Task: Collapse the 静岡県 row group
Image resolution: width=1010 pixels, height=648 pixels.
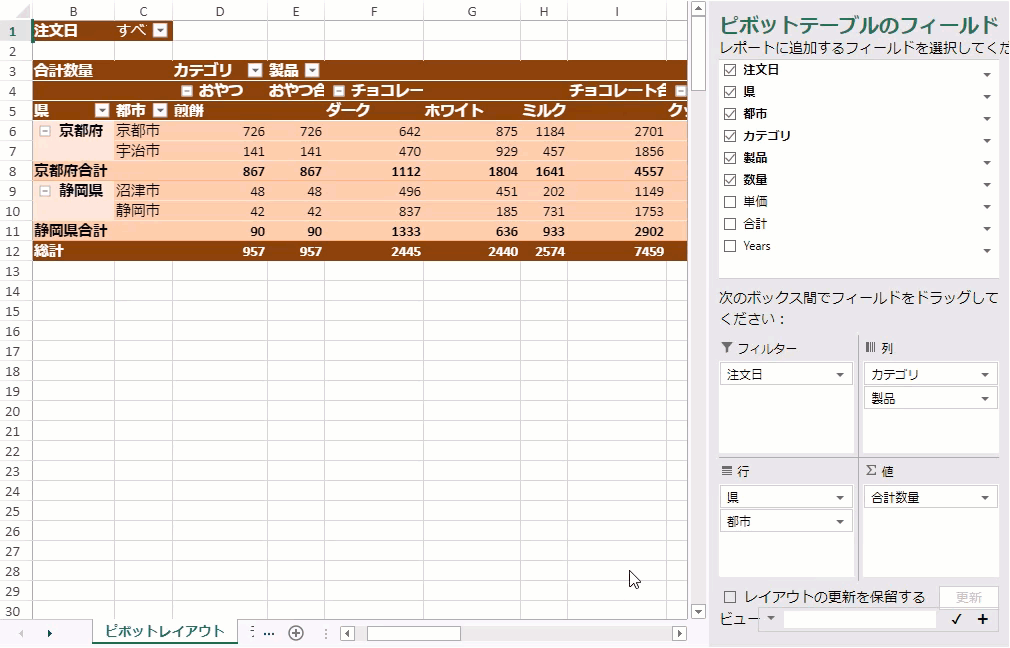Action: point(44,191)
